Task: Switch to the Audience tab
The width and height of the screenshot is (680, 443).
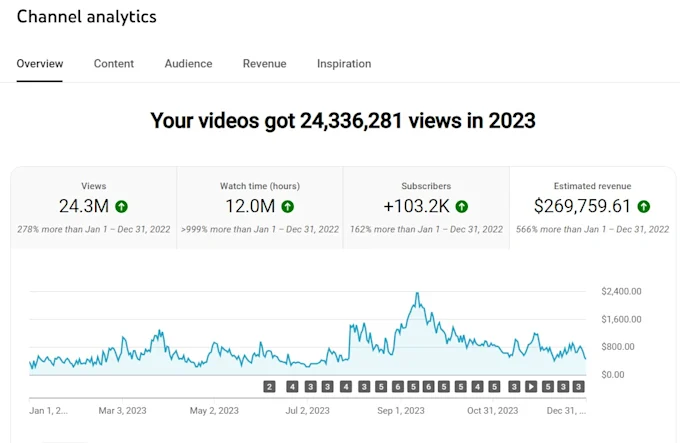Action: coord(188,64)
